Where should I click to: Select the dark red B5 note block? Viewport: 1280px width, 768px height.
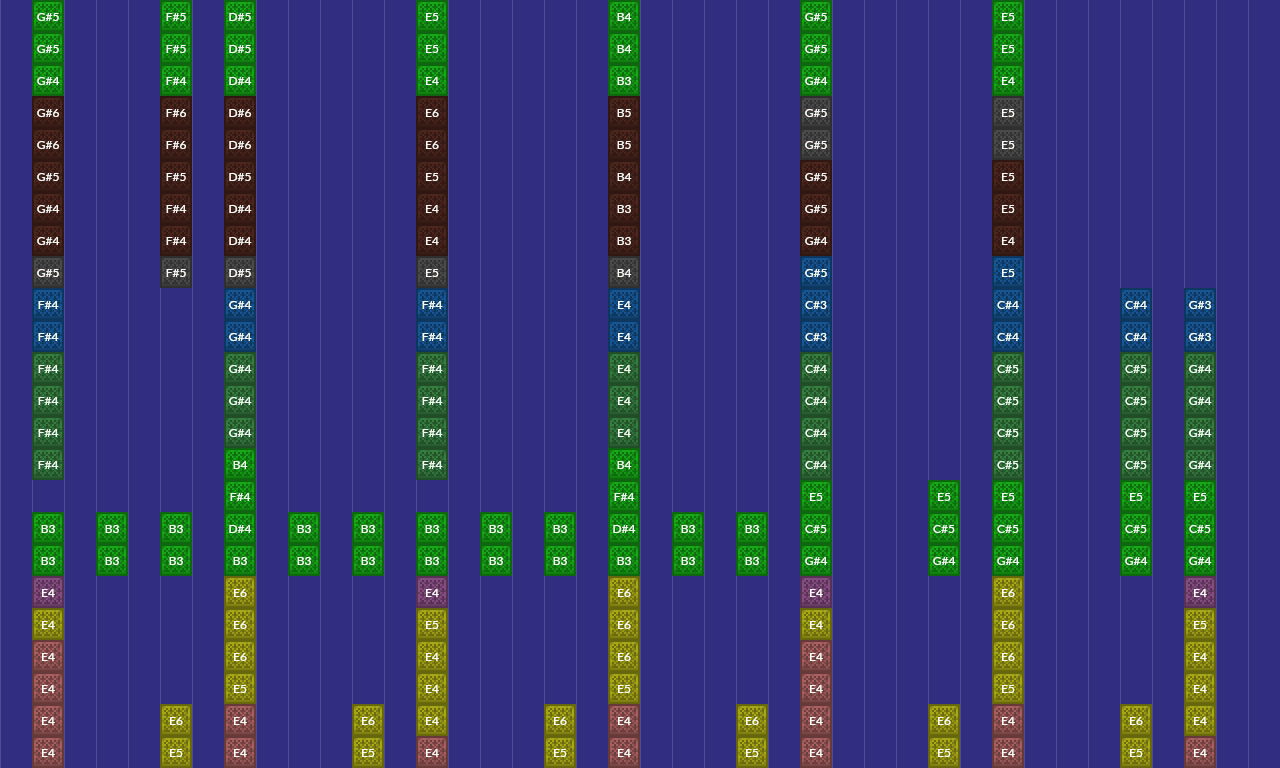point(624,113)
